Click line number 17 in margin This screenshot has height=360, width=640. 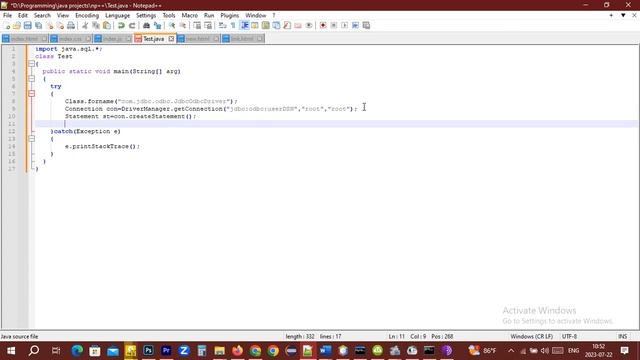click(12, 169)
